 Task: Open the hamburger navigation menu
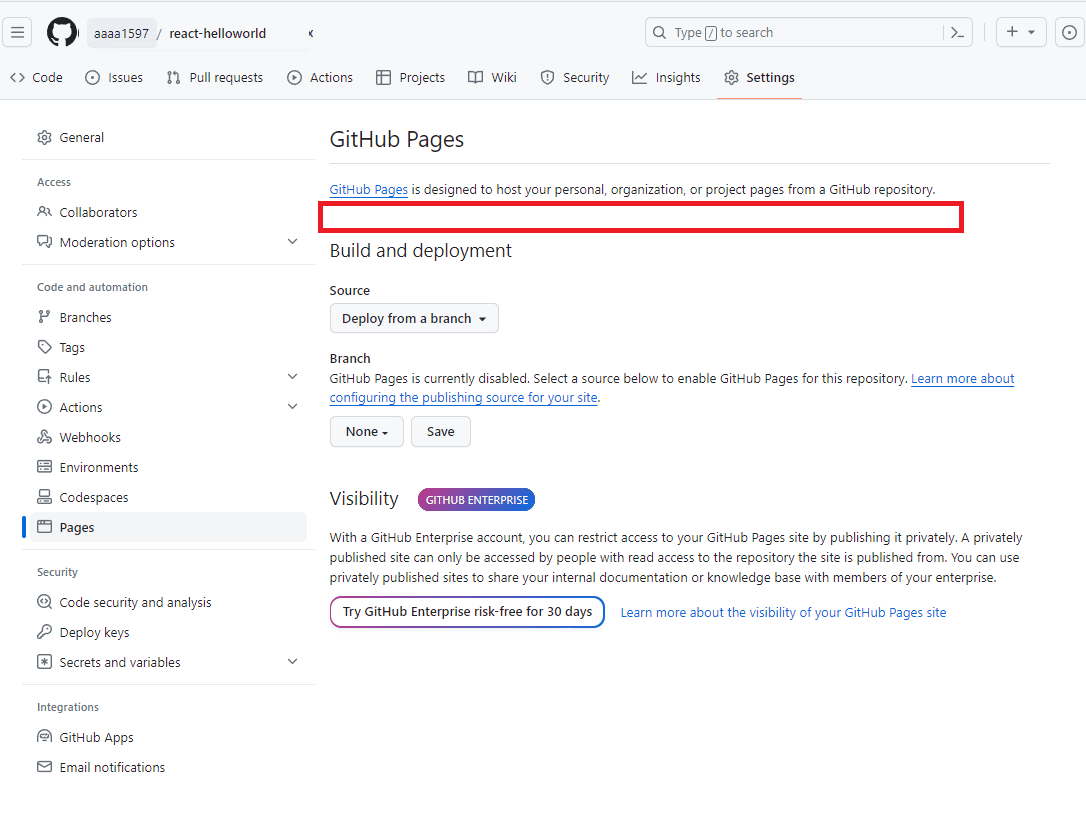point(17,33)
